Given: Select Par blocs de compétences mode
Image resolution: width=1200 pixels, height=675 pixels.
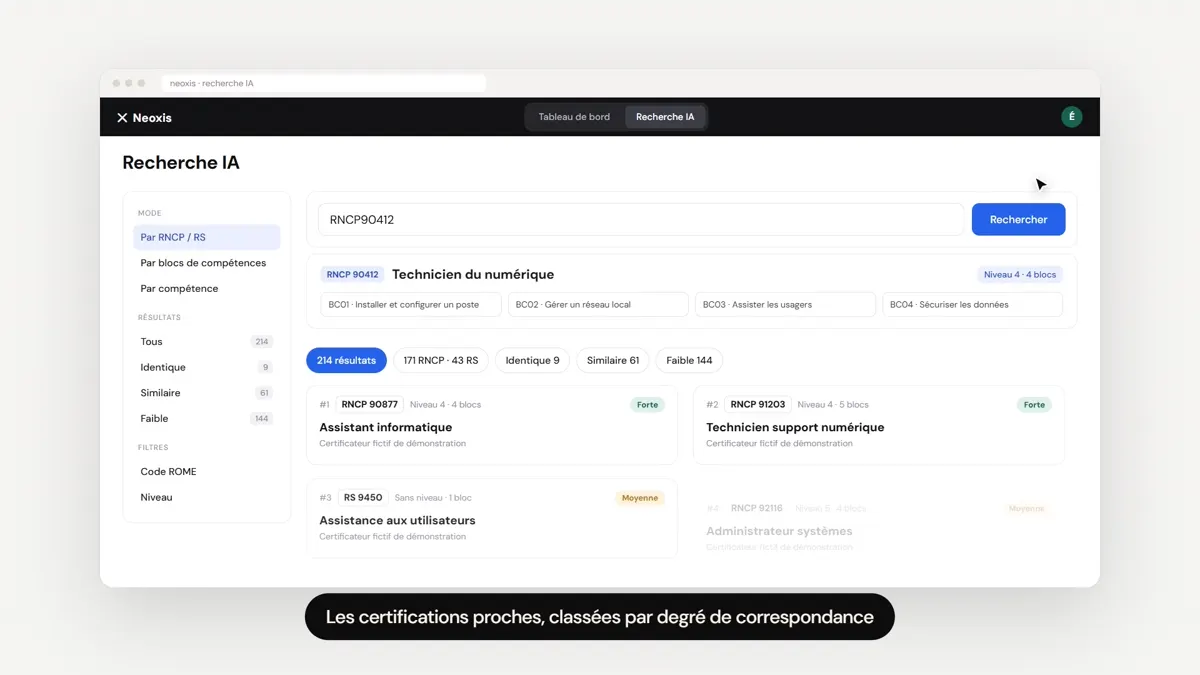Looking at the screenshot, I should [x=207, y=263].
